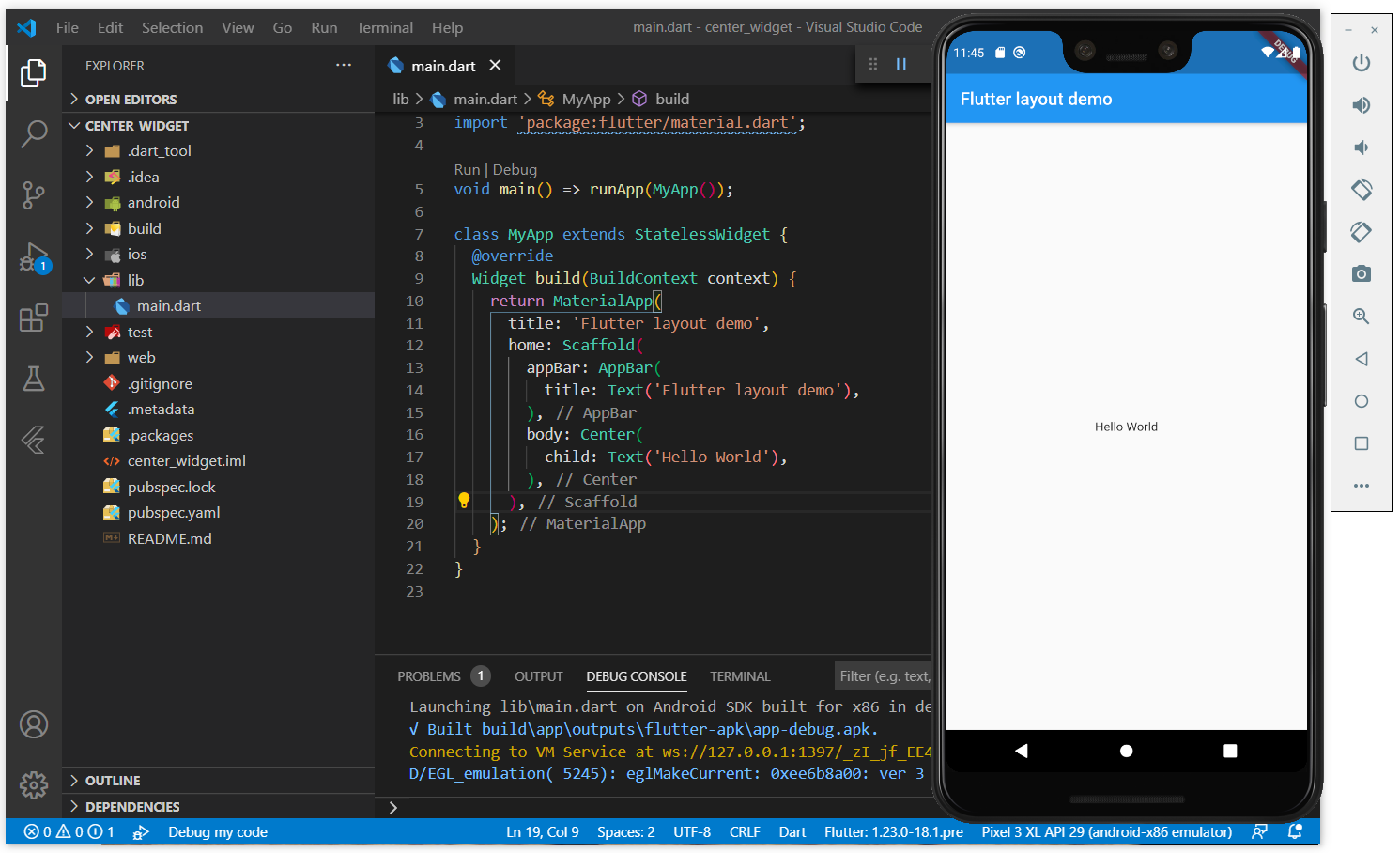
Task: Expand the DEPENDENCIES section
Action: tap(218, 807)
